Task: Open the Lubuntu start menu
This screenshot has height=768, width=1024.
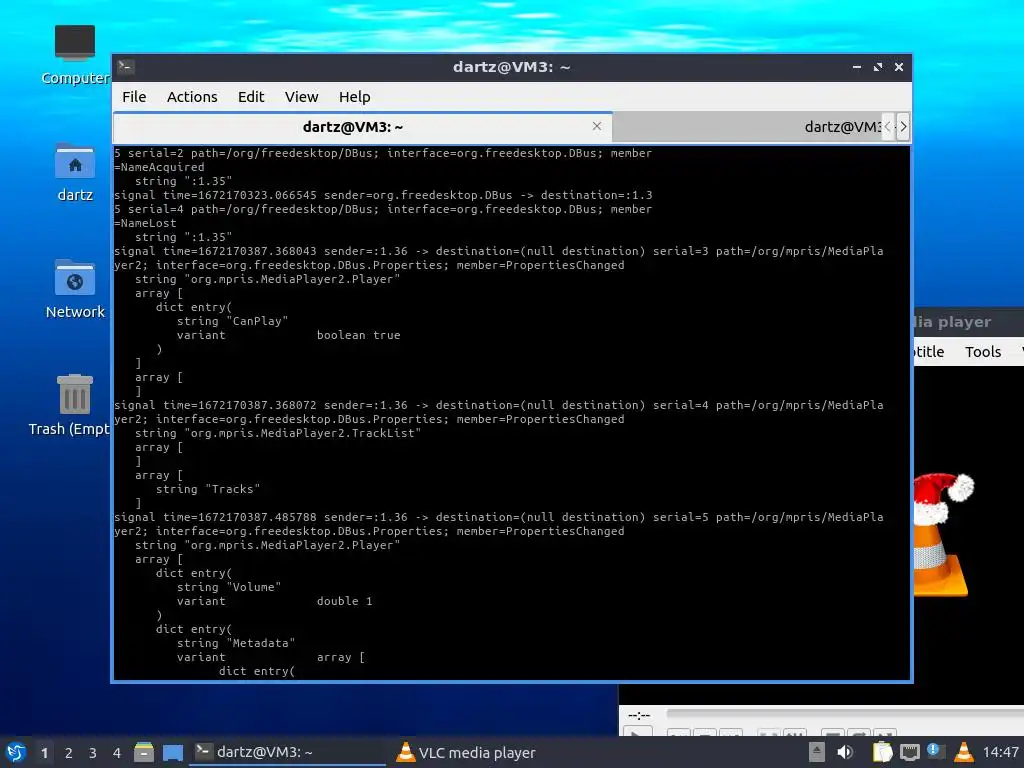Action: (x=15, y=753)
